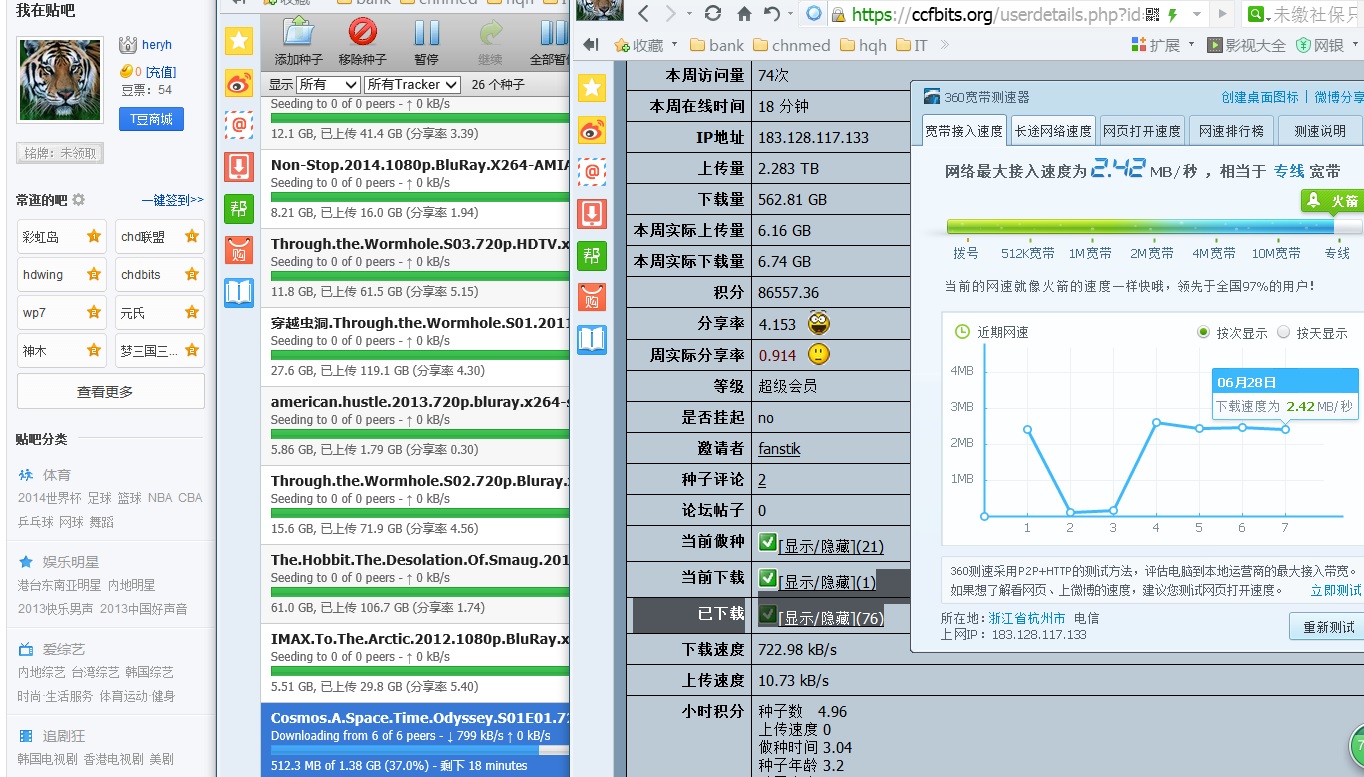This screenshot has width=1364, height=777.
Task: Switch to the 网速排行榜 tab
Action: (1231, 131)
